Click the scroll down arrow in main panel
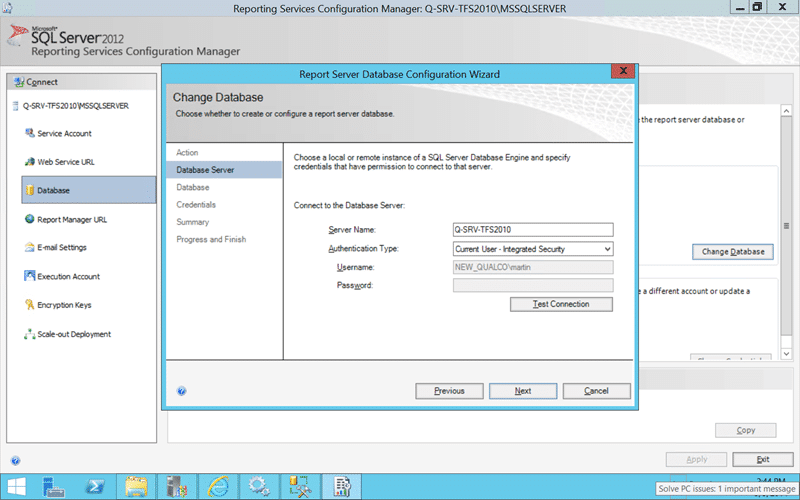The image size is (800, 500). tap(786, 354)
